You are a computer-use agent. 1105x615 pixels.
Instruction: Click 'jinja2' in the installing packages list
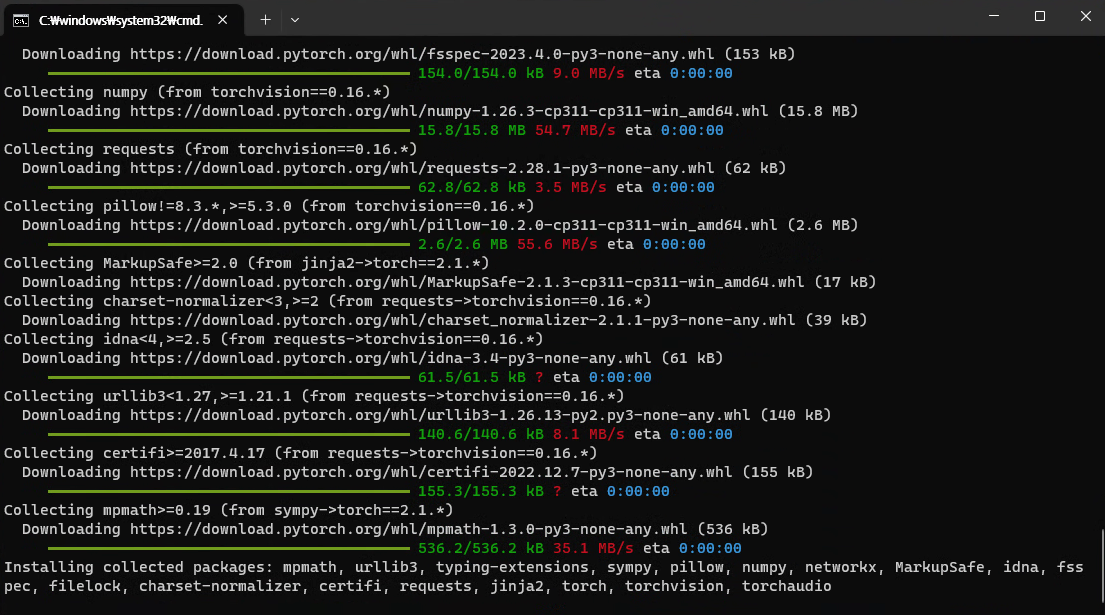click(x=517, y=587)
